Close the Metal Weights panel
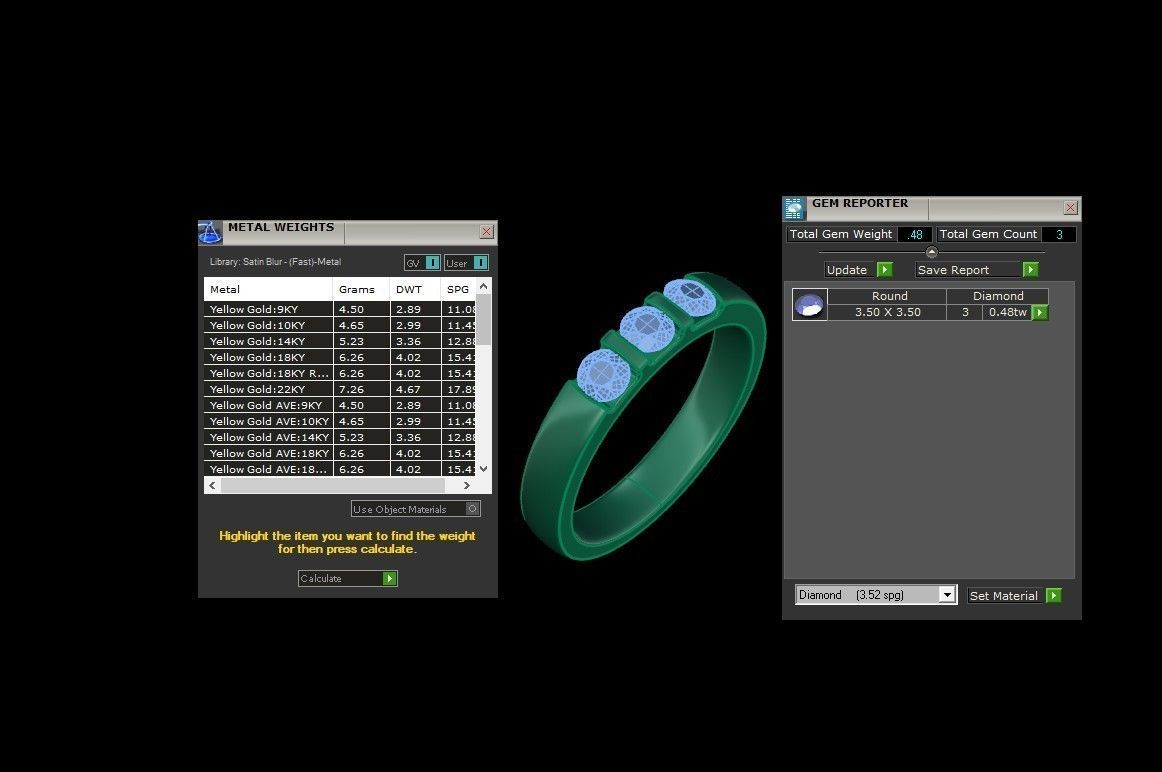1162x772 pixels. click(x=487, y=232)
